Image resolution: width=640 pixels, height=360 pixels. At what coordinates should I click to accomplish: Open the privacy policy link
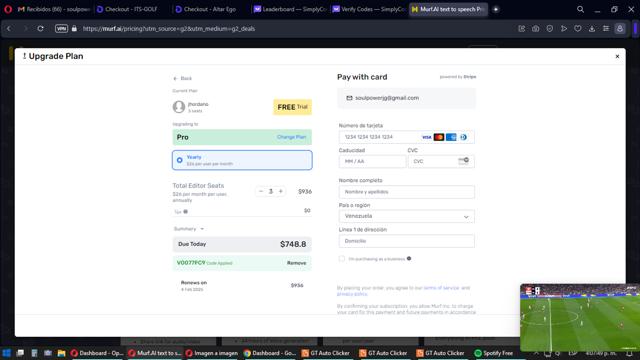point(352,294)
